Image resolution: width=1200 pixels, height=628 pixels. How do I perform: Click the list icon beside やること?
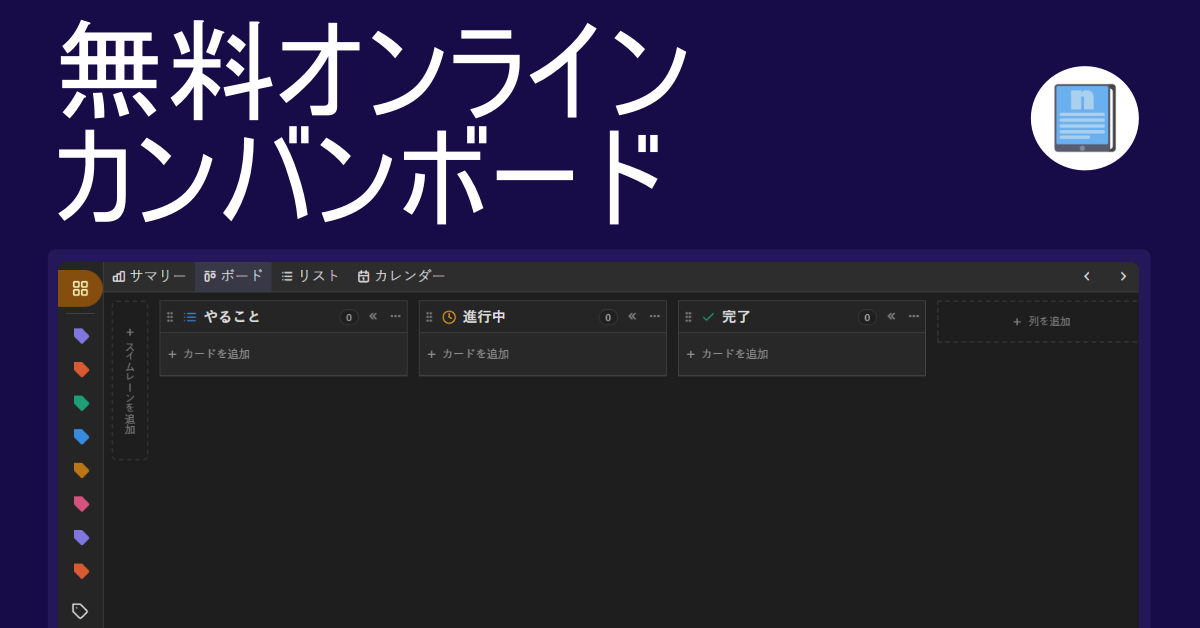[190, 317]
